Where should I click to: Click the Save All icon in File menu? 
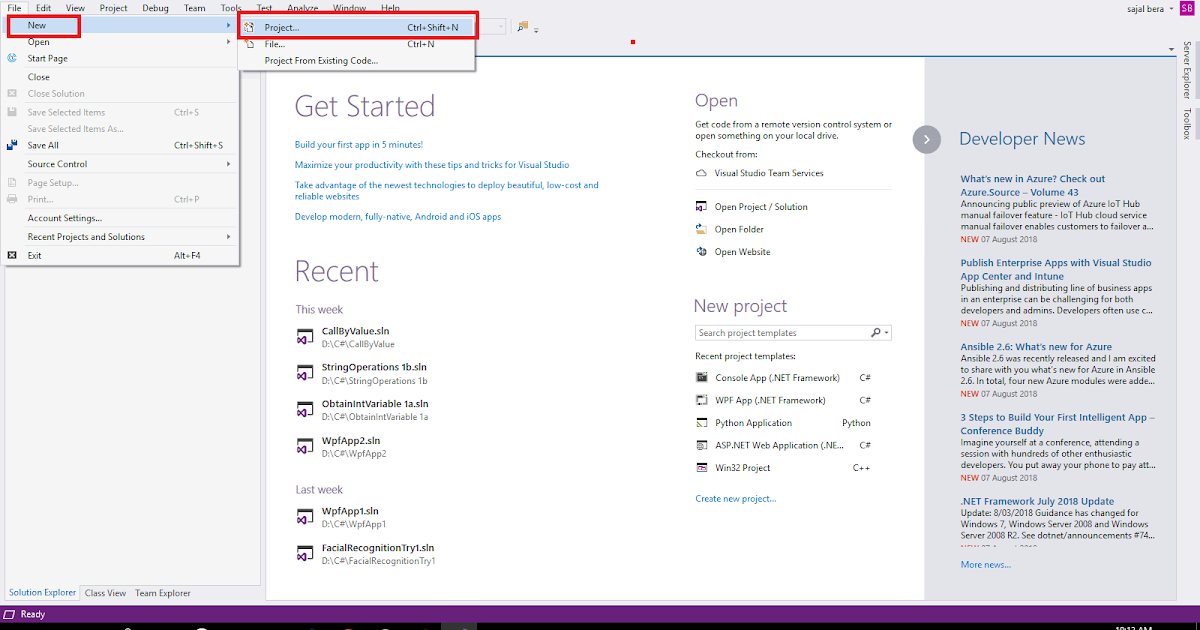pos(12,145)
